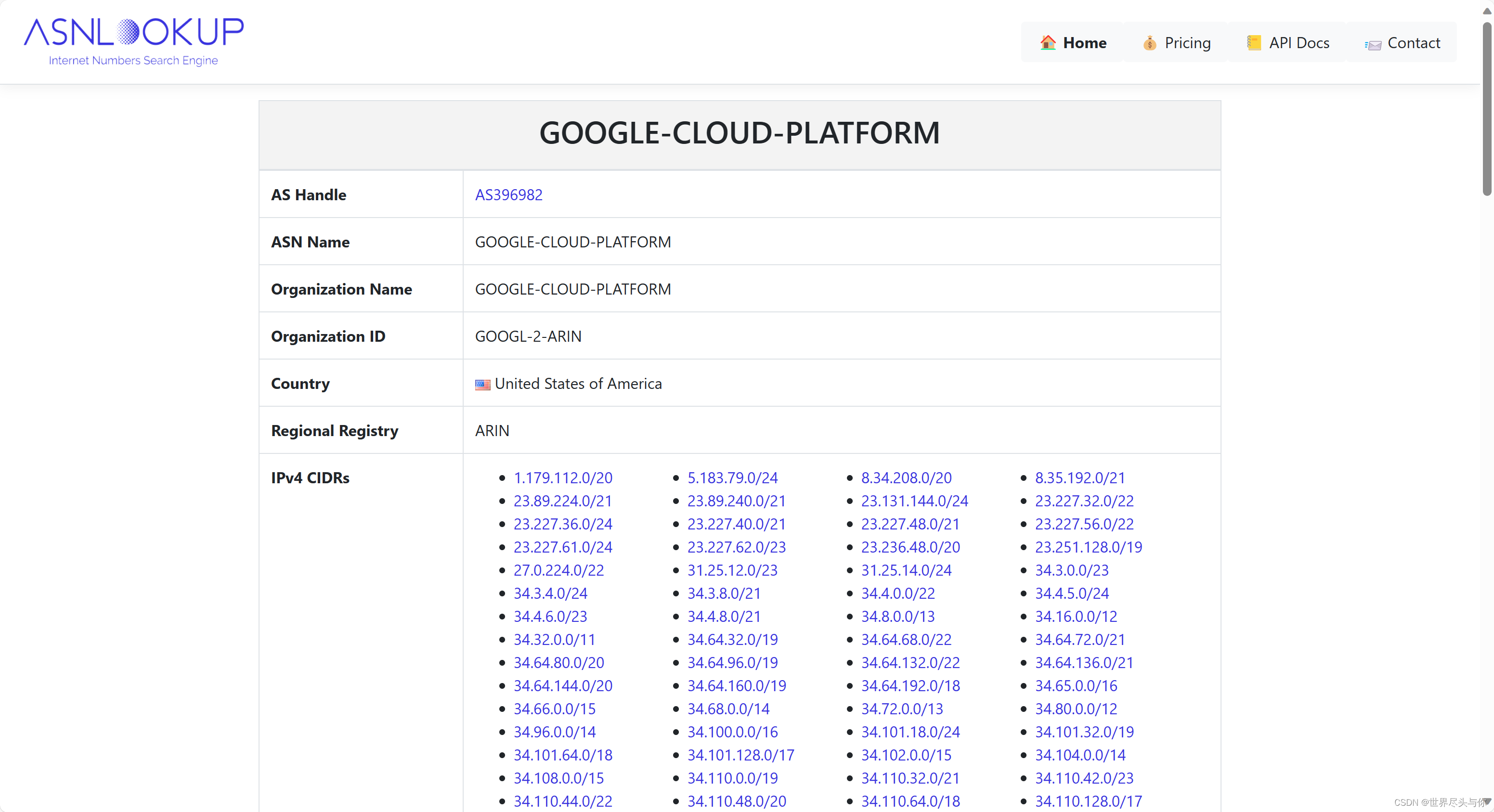Select CIDR 34.72.0.0/13

(902, 709)
